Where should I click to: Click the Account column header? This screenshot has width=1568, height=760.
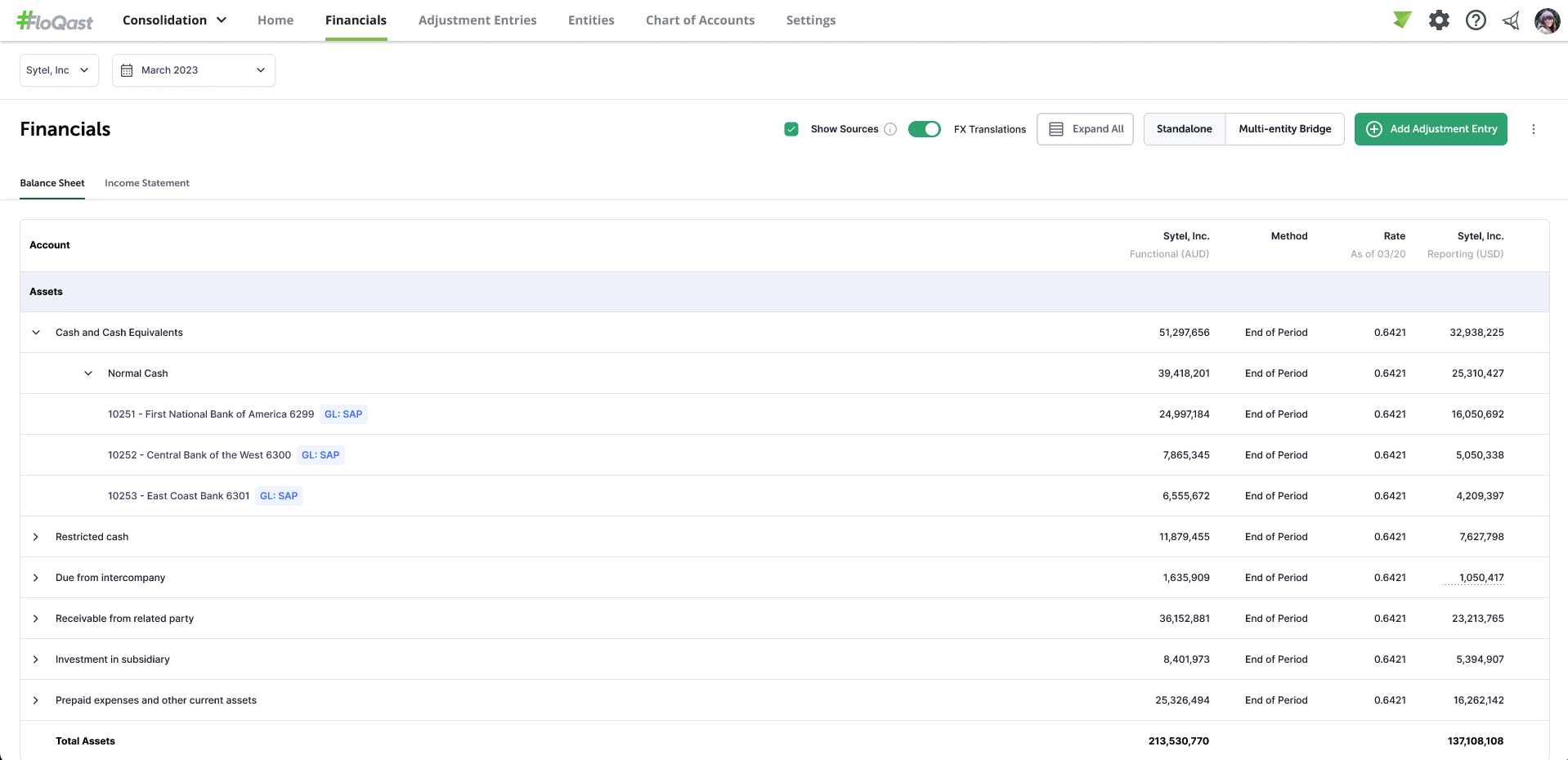(x=50, y=245)
